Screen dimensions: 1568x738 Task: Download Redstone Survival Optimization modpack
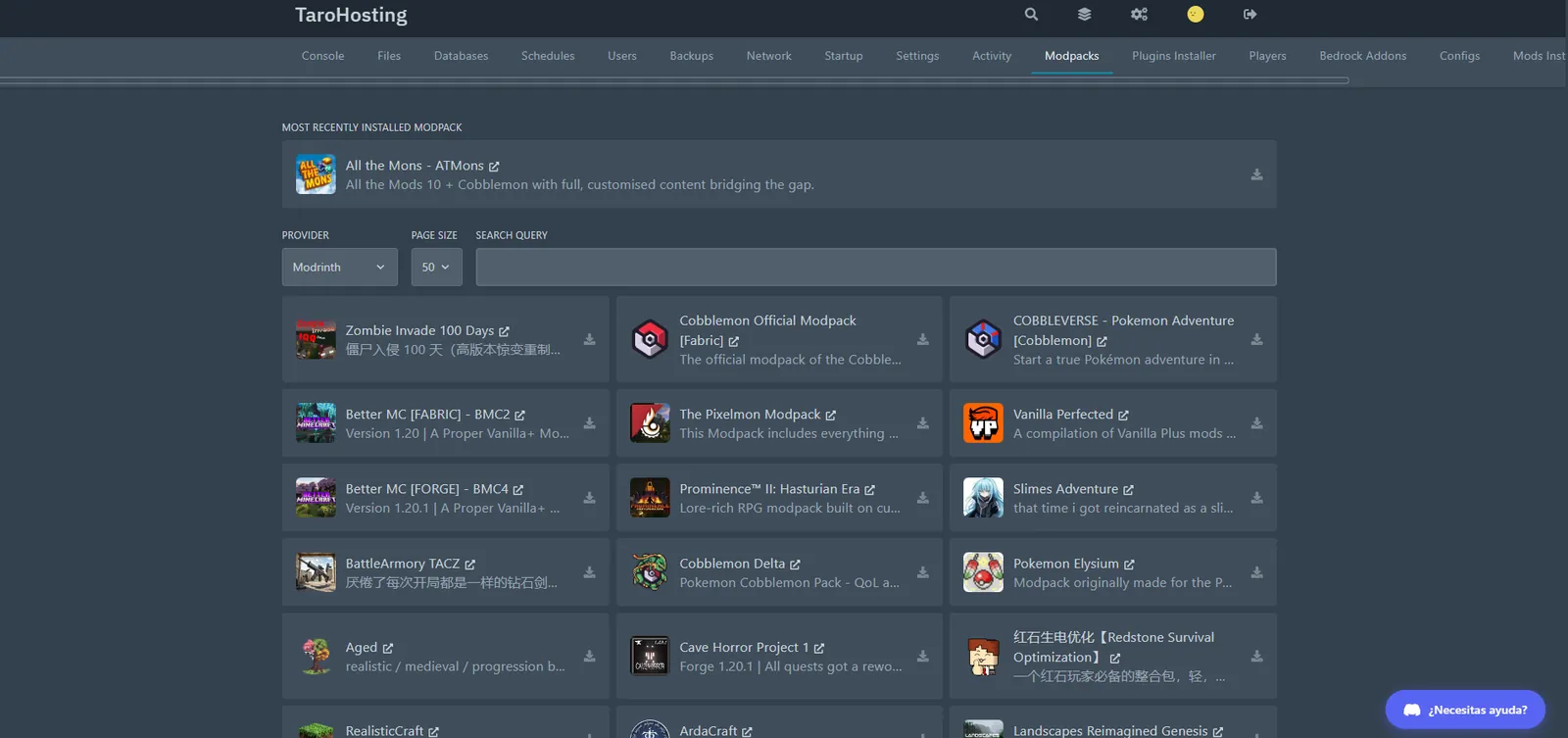point(1256,657)
